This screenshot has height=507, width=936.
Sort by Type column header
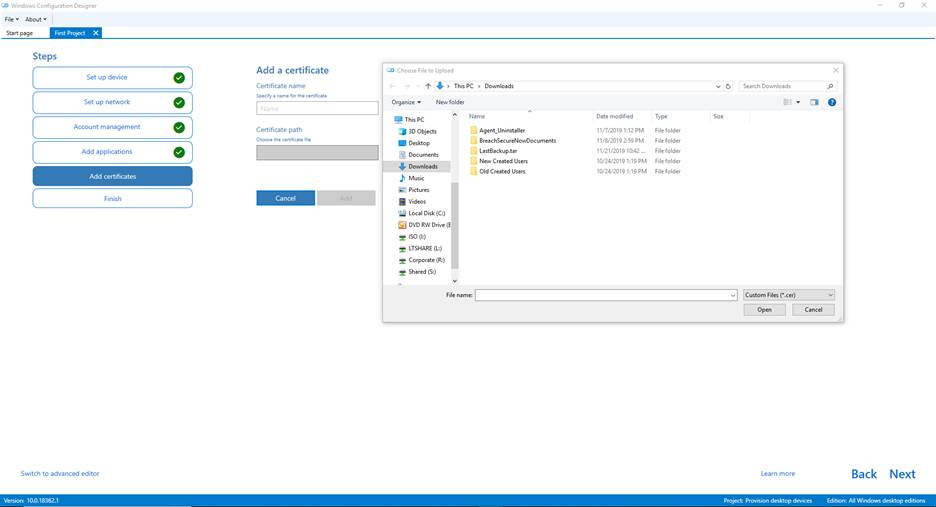661,116
